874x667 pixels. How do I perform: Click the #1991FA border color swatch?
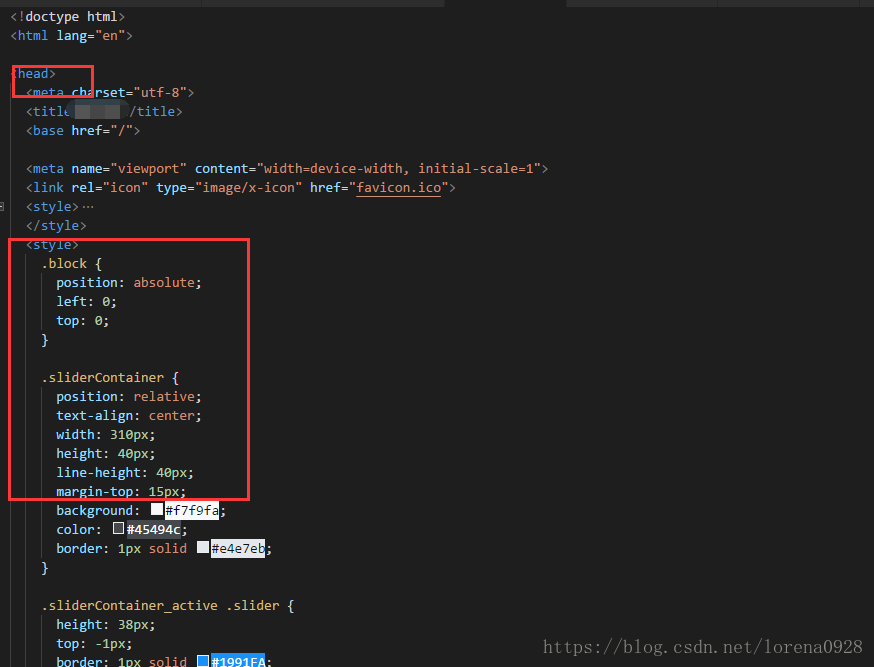coord(203,661)
